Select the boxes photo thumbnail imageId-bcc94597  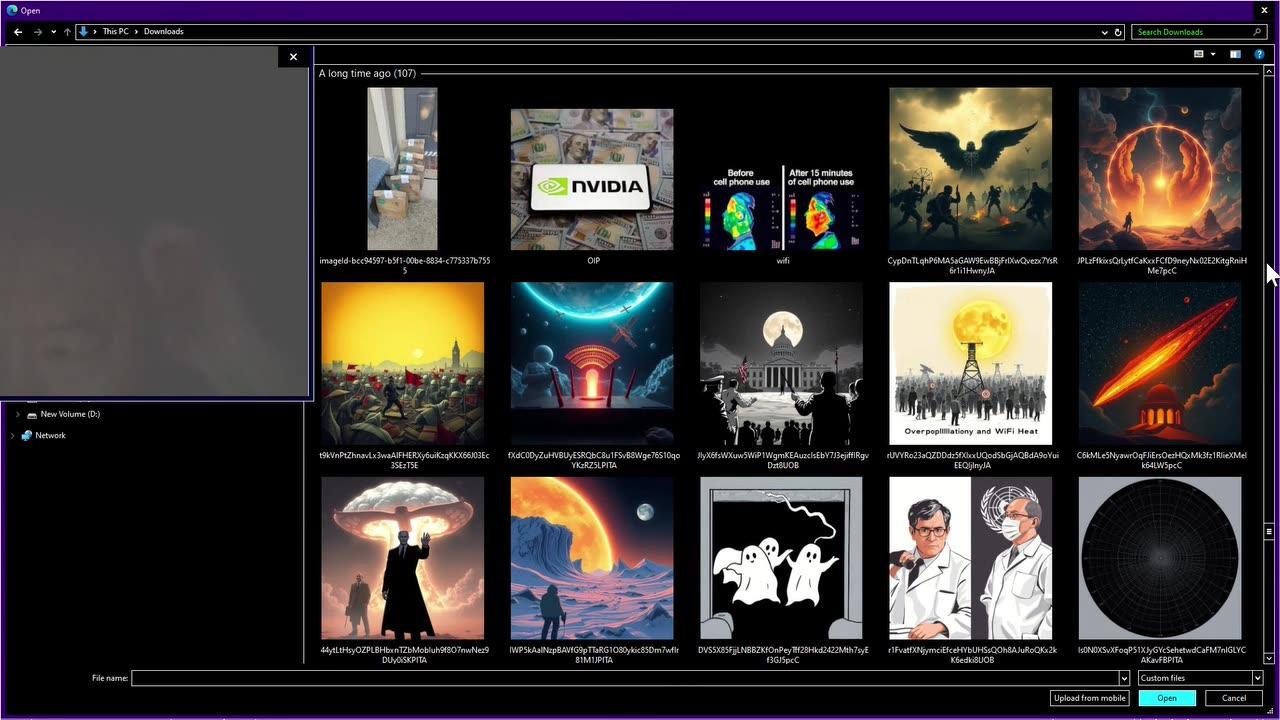tap(402, 169)
